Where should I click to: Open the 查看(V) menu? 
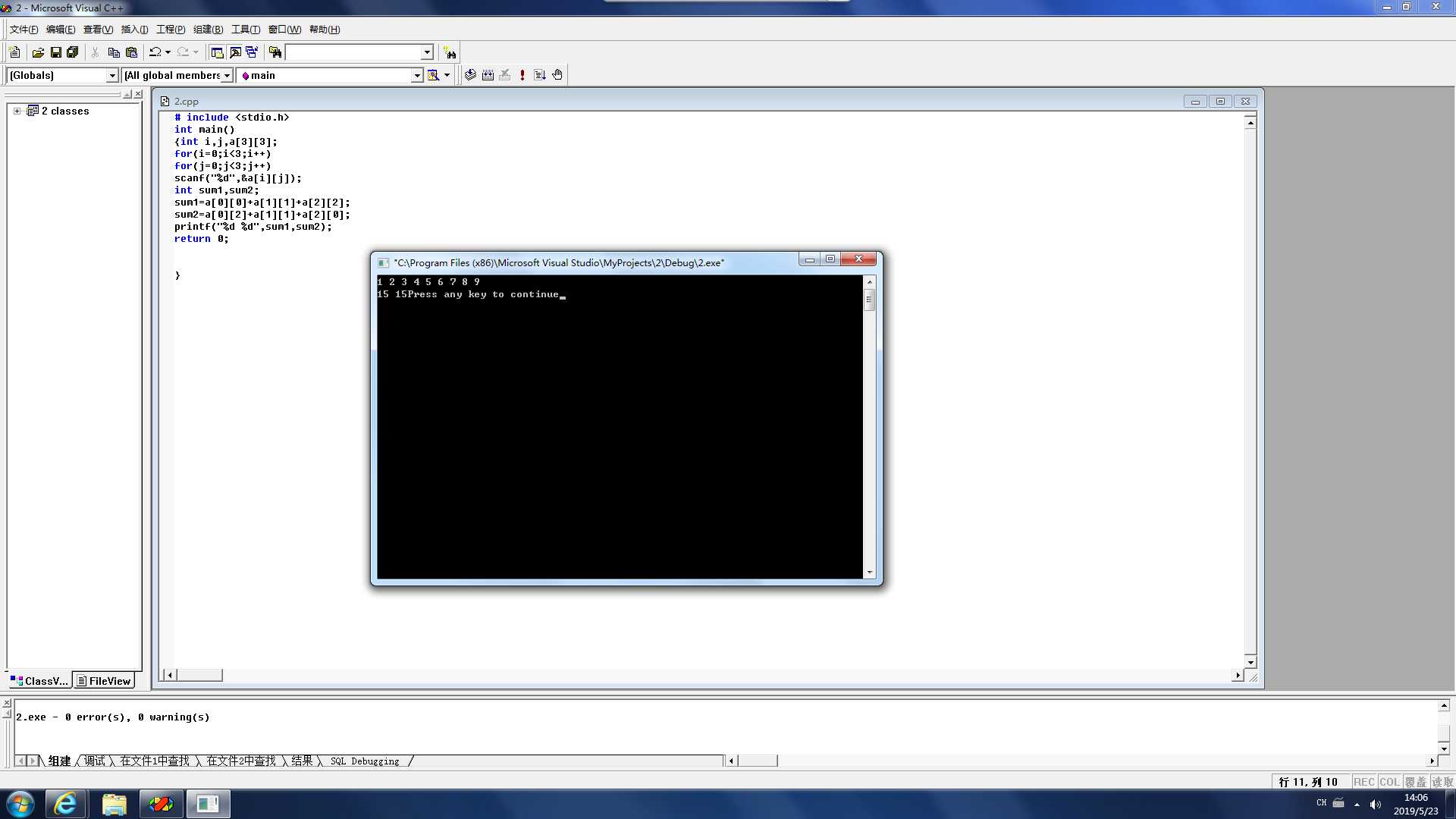click(98, 30)
